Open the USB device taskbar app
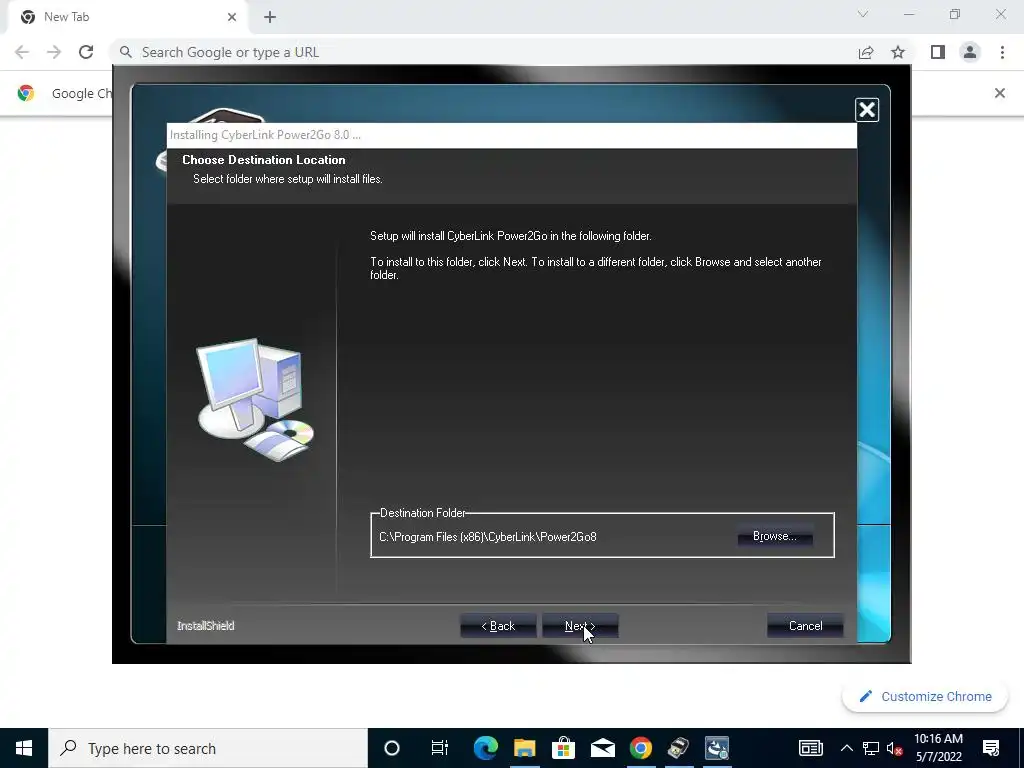1024x768 pixels. (x=679, y=748)
